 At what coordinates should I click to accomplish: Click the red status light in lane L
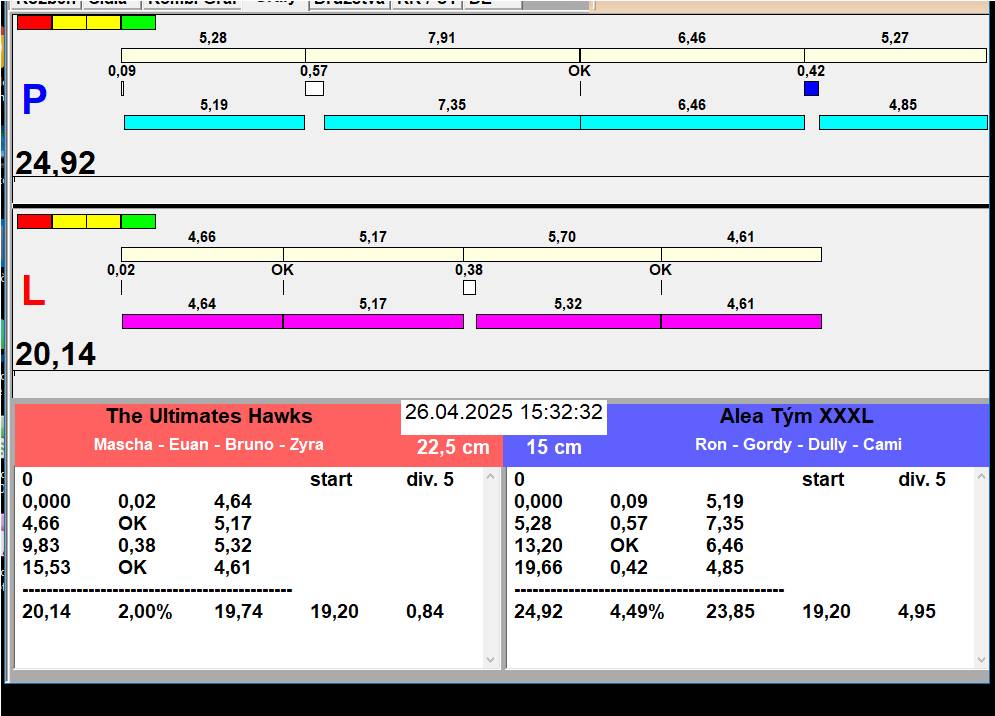pos(34,221)
